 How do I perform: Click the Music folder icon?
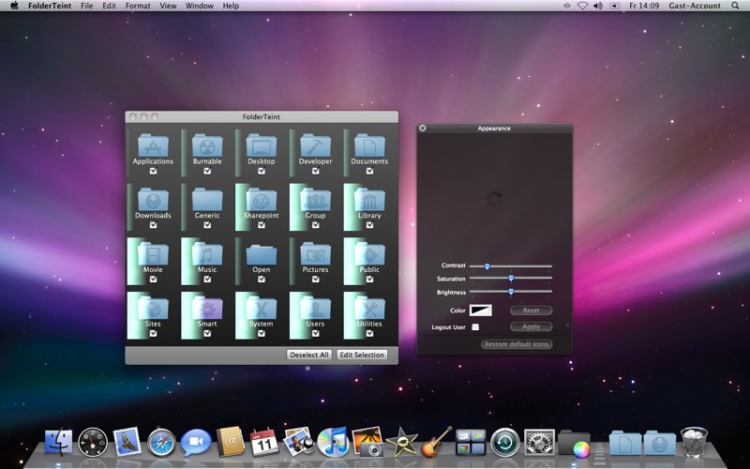(207, 253)
